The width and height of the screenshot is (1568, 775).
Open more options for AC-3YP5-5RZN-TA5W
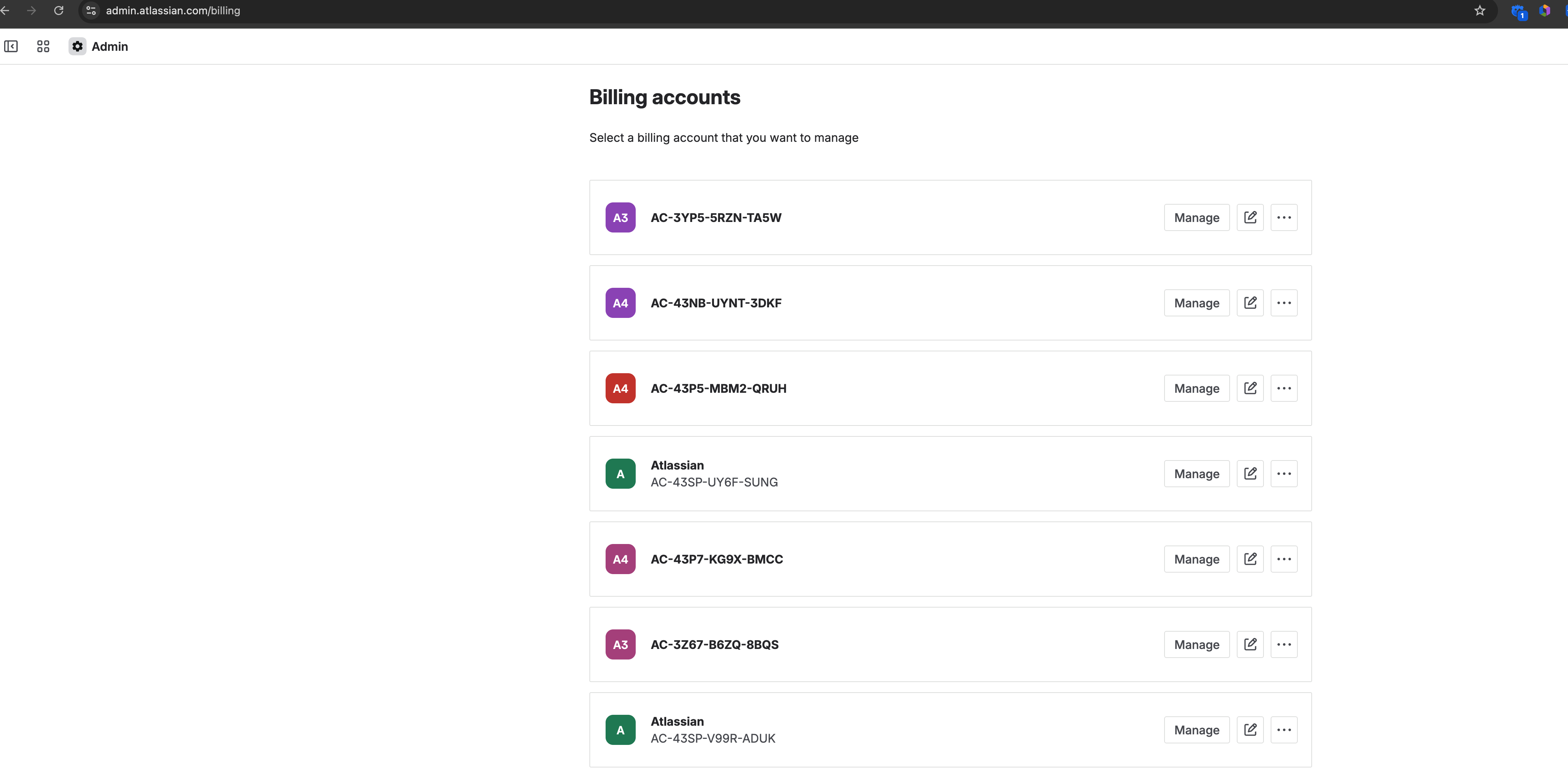pos(1284,218)
